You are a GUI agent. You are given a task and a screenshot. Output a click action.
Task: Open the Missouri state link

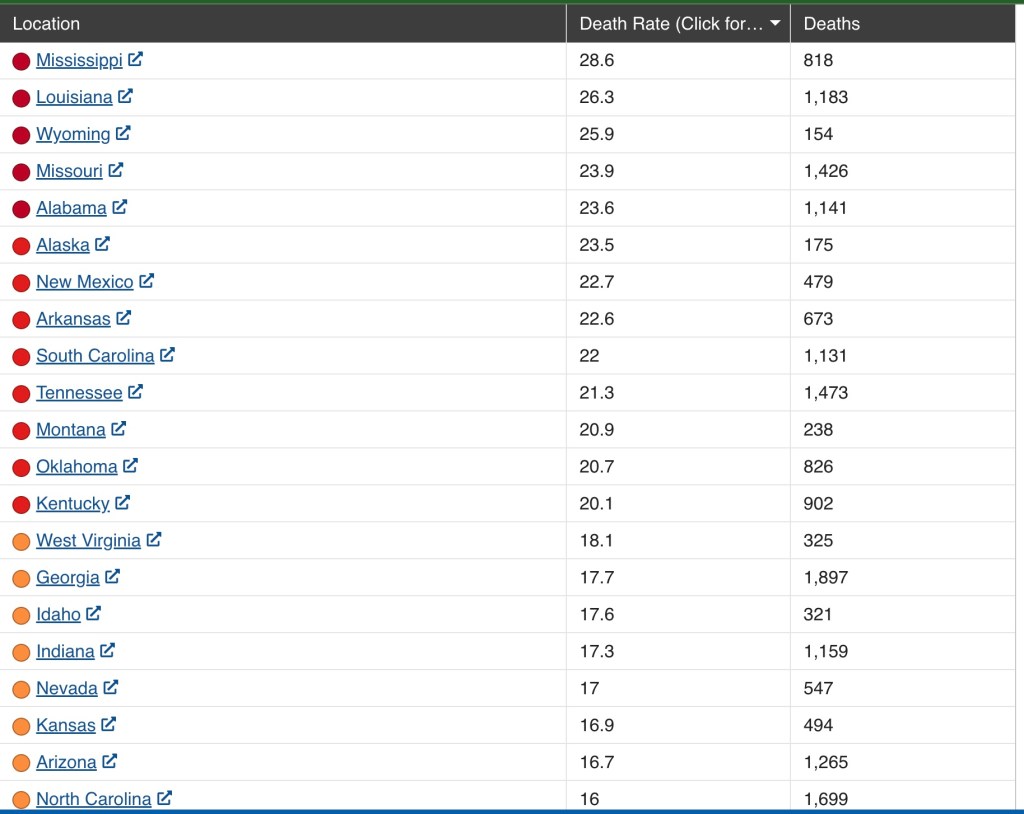[x=69, y=171]
